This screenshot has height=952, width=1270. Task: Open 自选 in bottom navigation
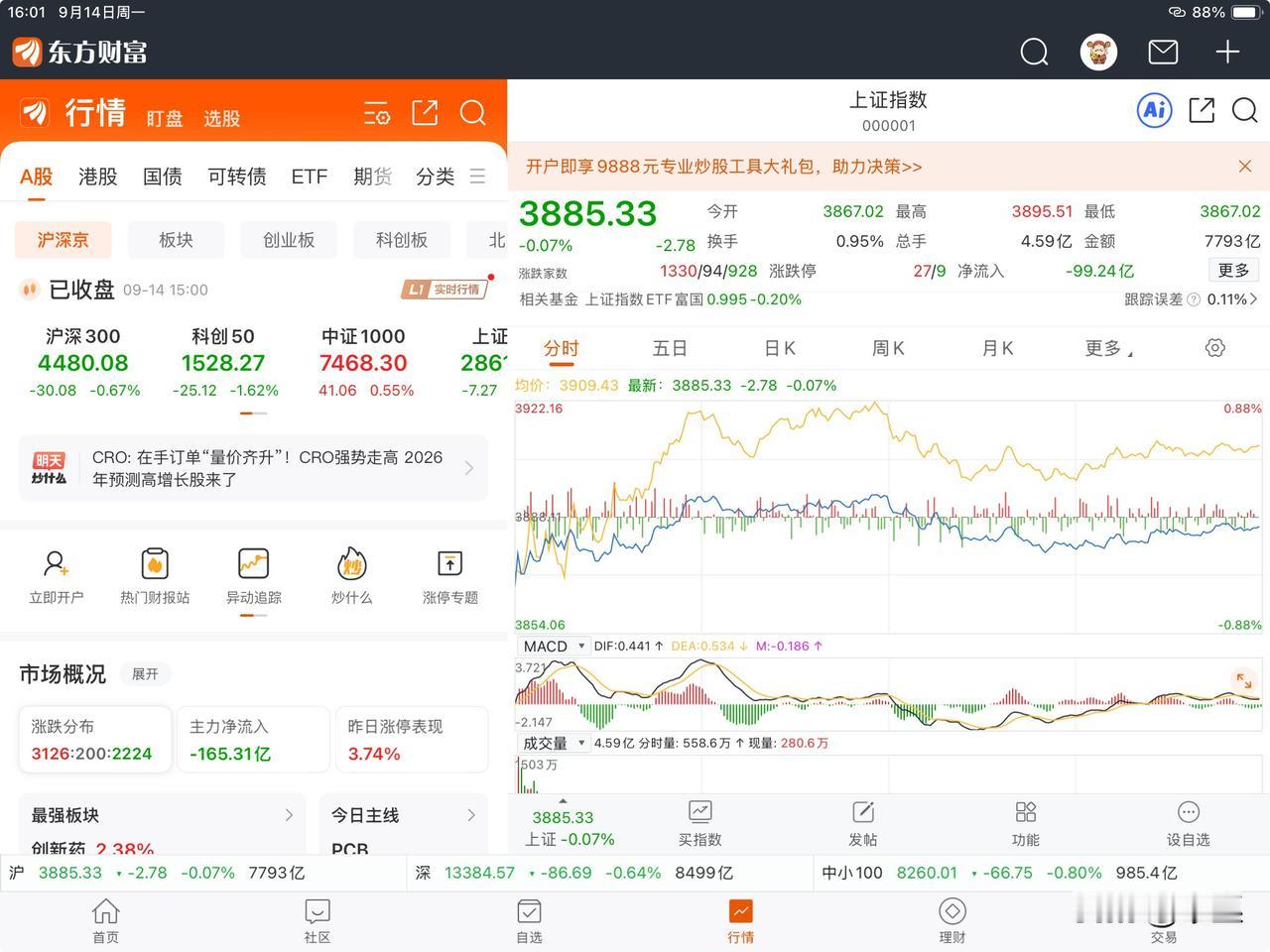tap(529, 921)
